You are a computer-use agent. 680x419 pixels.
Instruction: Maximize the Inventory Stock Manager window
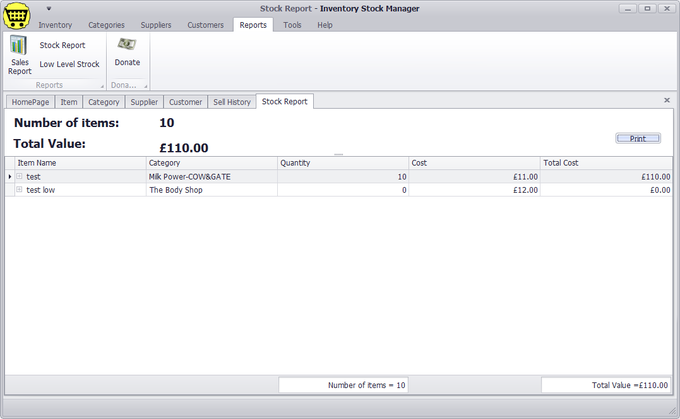[x=647, y=9]
